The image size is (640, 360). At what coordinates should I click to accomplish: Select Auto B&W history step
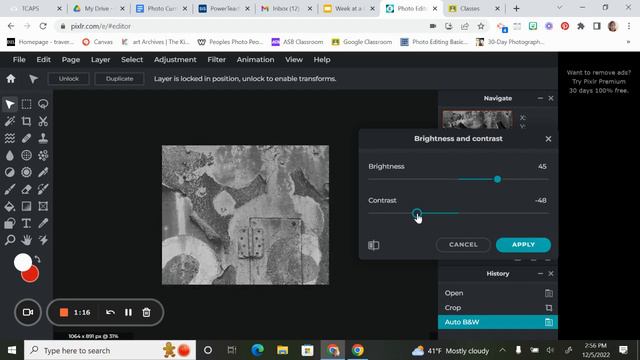pos(498,322)
